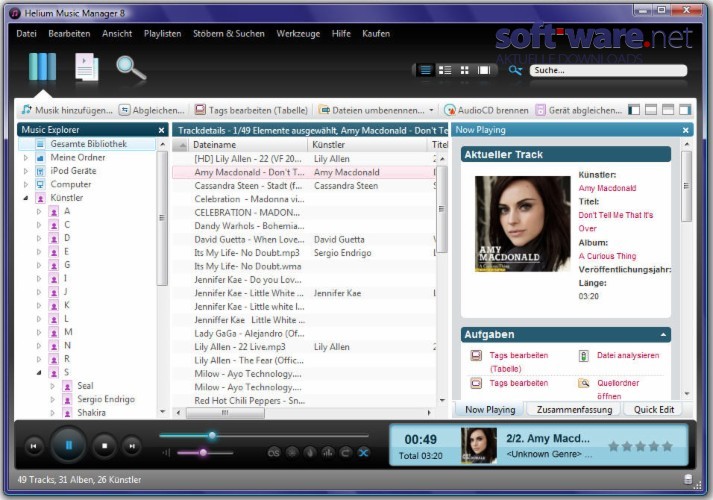Toggle right panel layout icon
713x500 pixels.
click(685, 110)
